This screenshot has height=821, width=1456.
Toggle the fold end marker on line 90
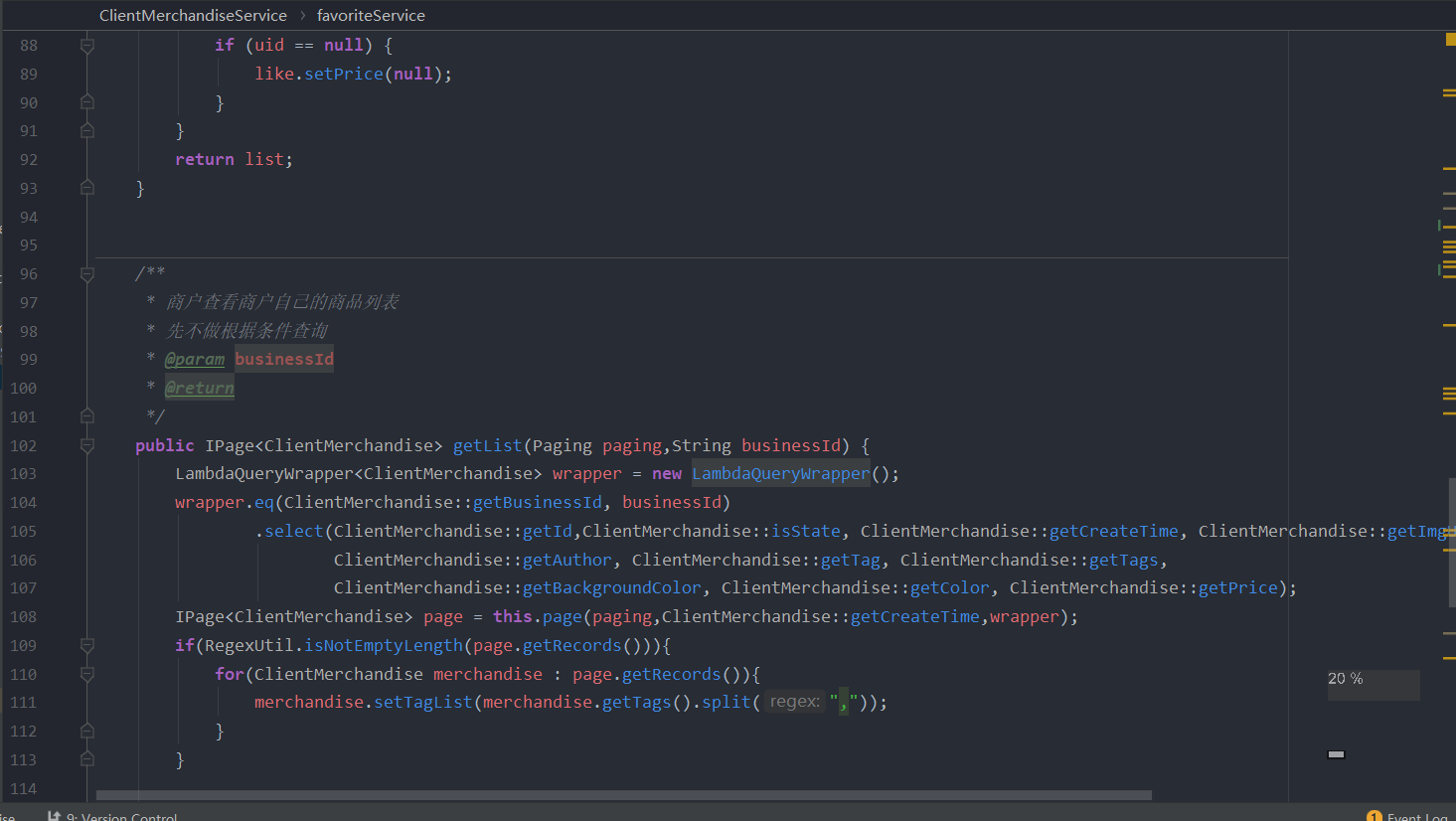point(87,102)
